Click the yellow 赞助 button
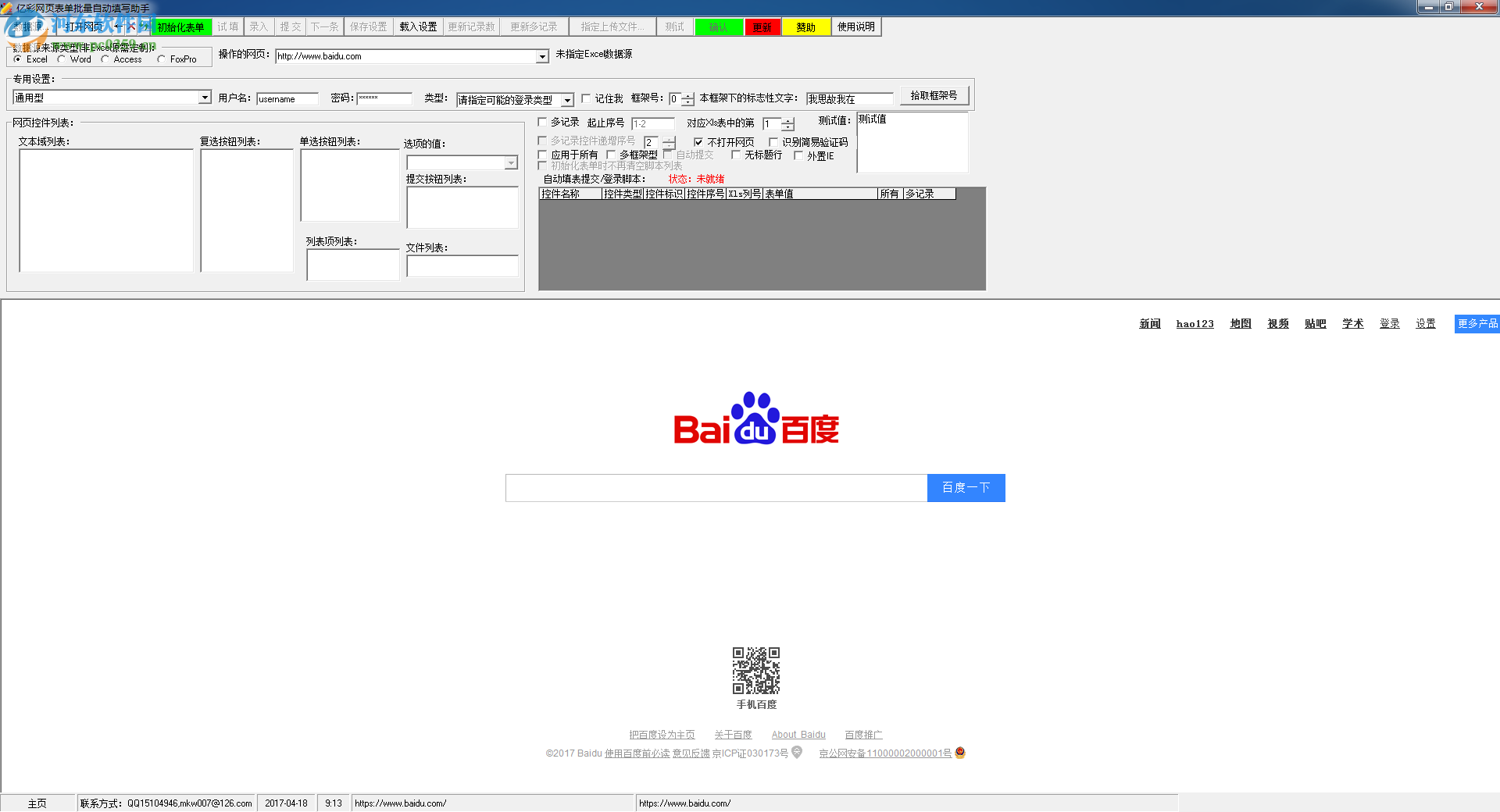1500x812 pixels. [x=805, y=27]
